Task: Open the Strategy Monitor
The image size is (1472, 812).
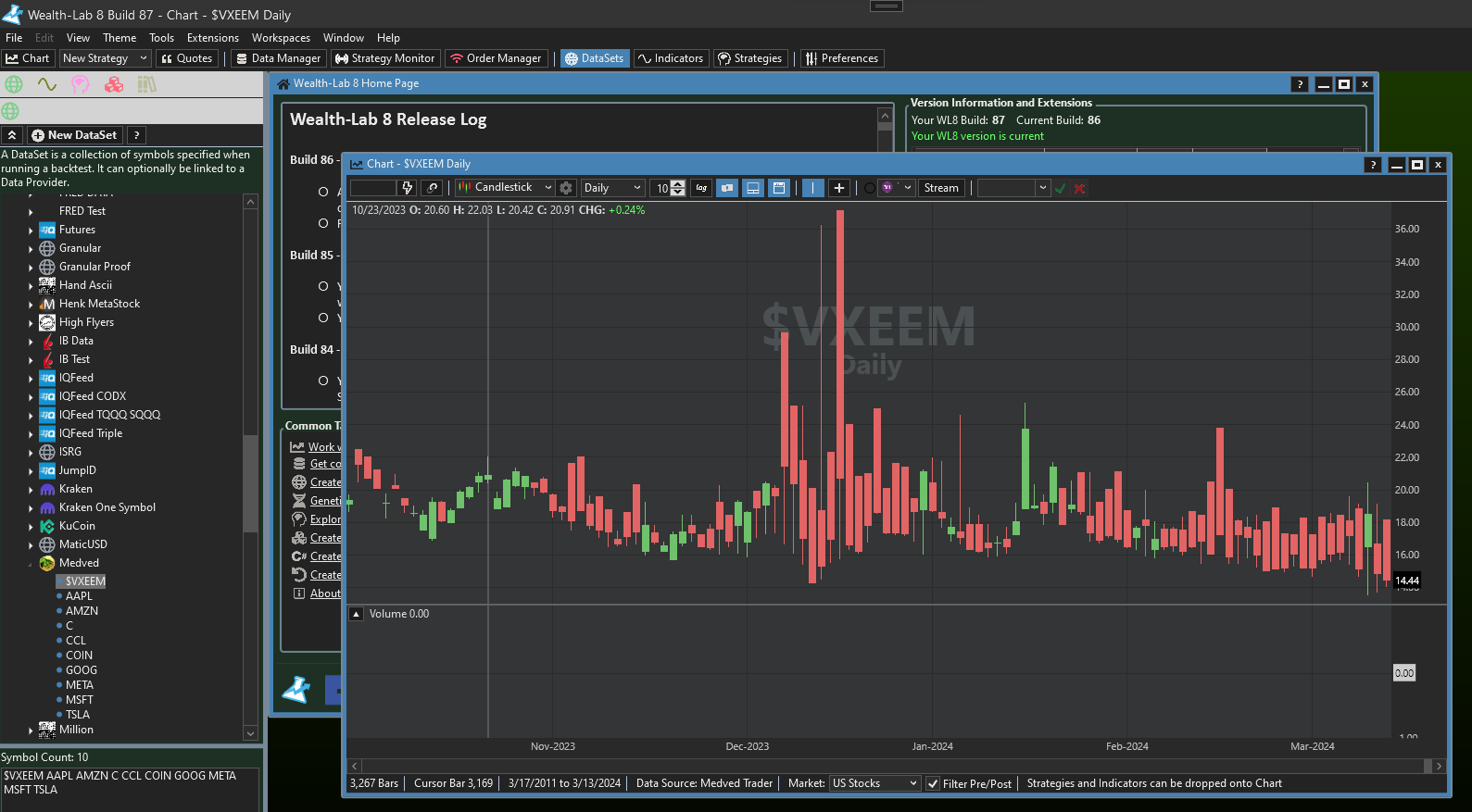Action: pos(384,58)
